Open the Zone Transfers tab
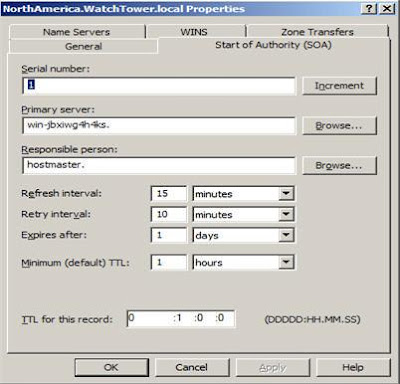Screen dimensions: 400x384 [x=318, y=32]
